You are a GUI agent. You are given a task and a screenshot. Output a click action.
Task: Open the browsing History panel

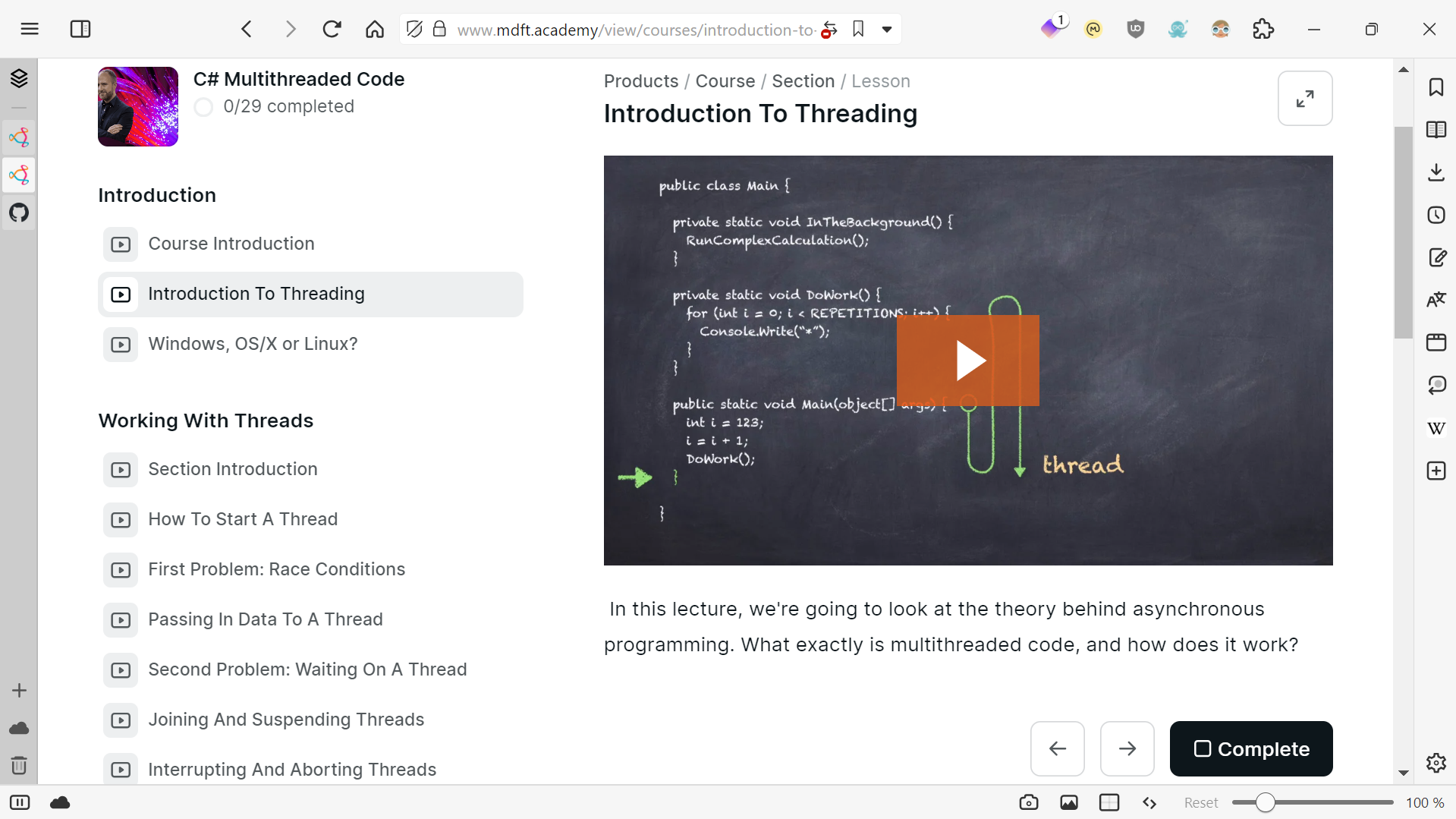point(1436,215)
